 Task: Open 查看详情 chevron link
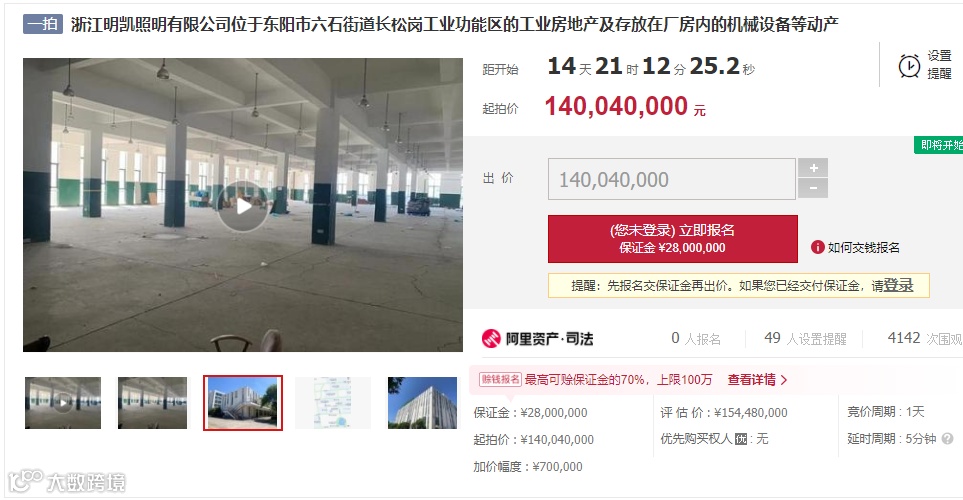coord(757,380)
